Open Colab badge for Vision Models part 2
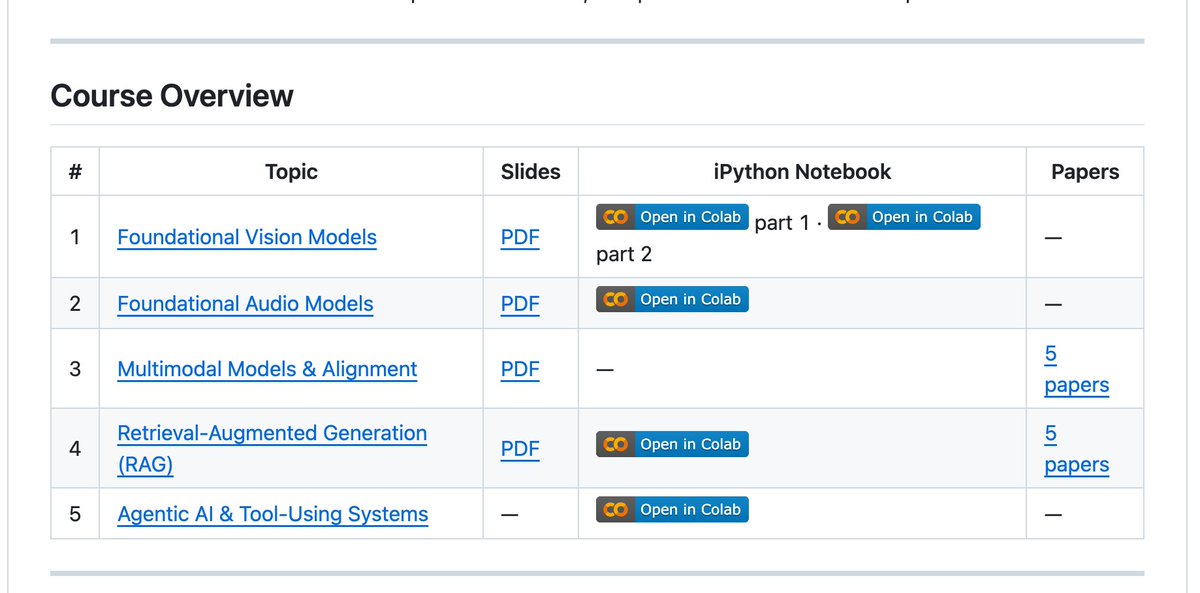Image resolution: width=1200 pixels, height=593 pixels. (904, 217)
